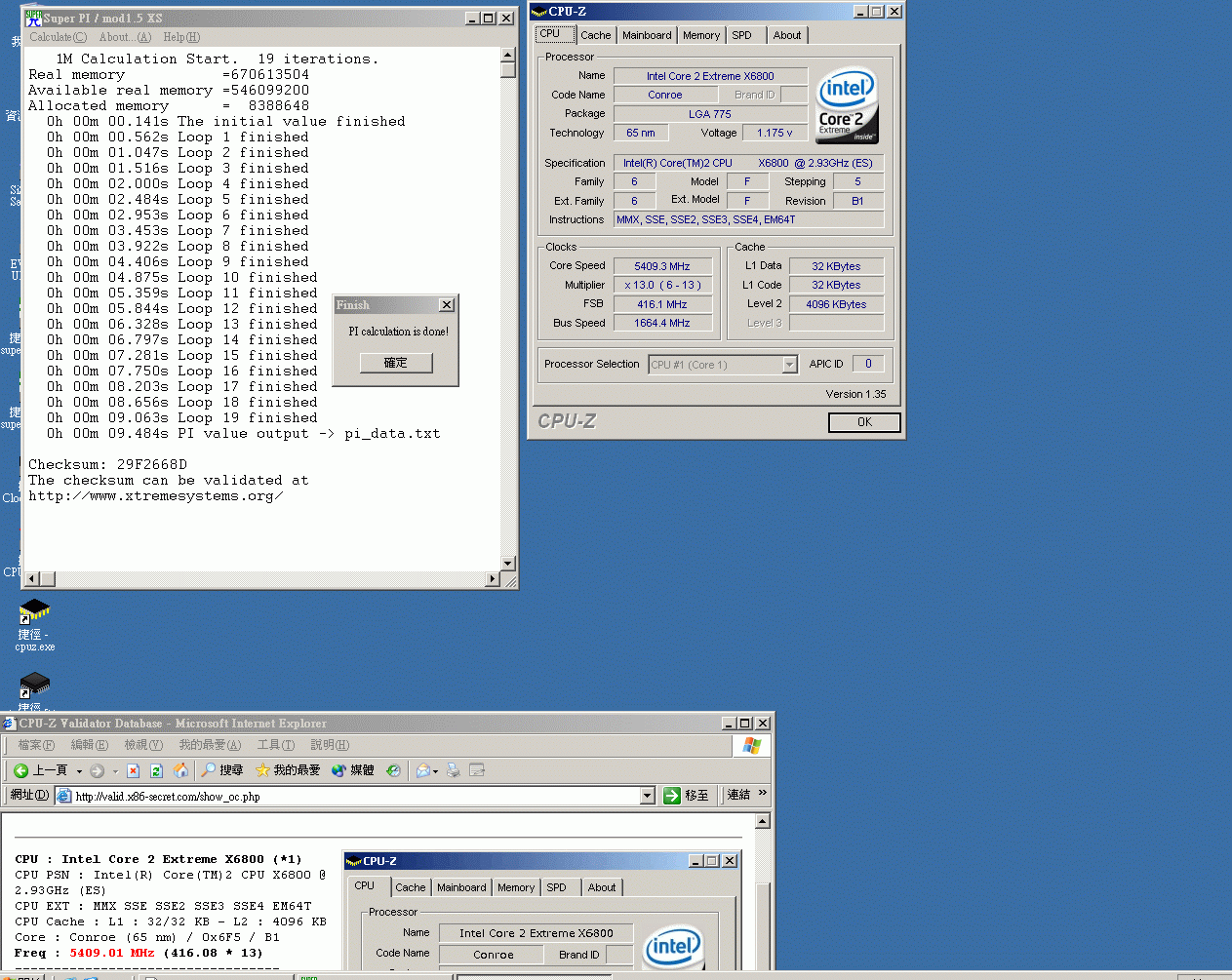Click the IE Print icon
Screen dimensions: 1232x980
[454, 770]
